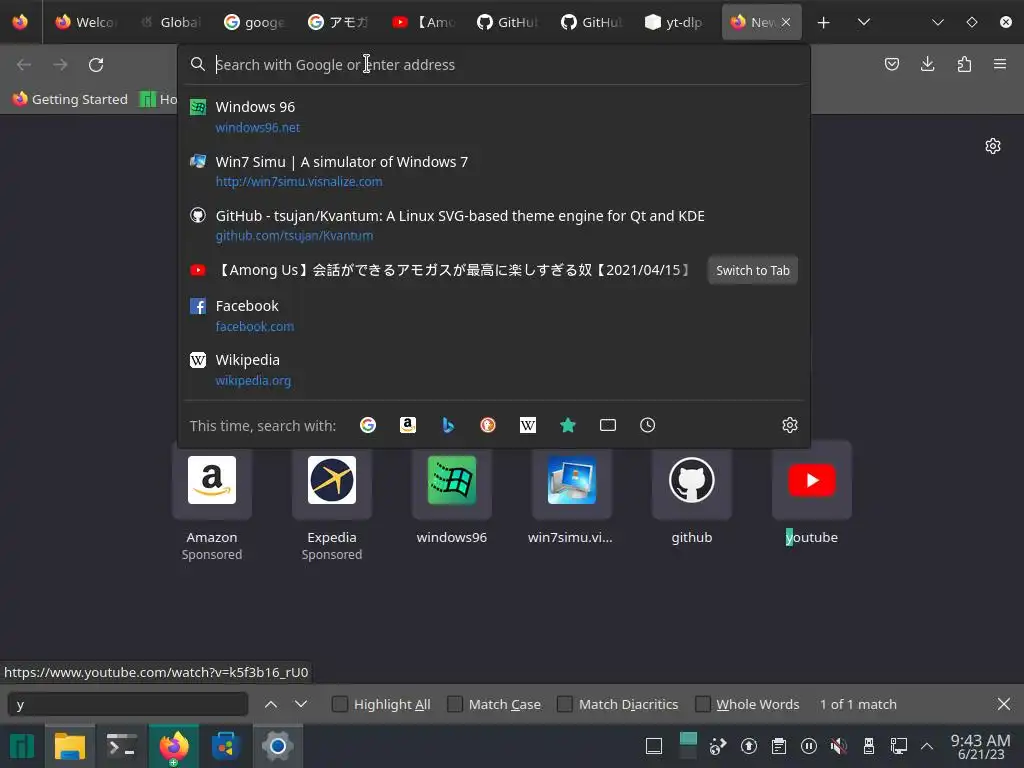This screenshot has height=768, width=1024.
Task: Enable Whole Words checkbox
Action: click(x=703, y=704)
